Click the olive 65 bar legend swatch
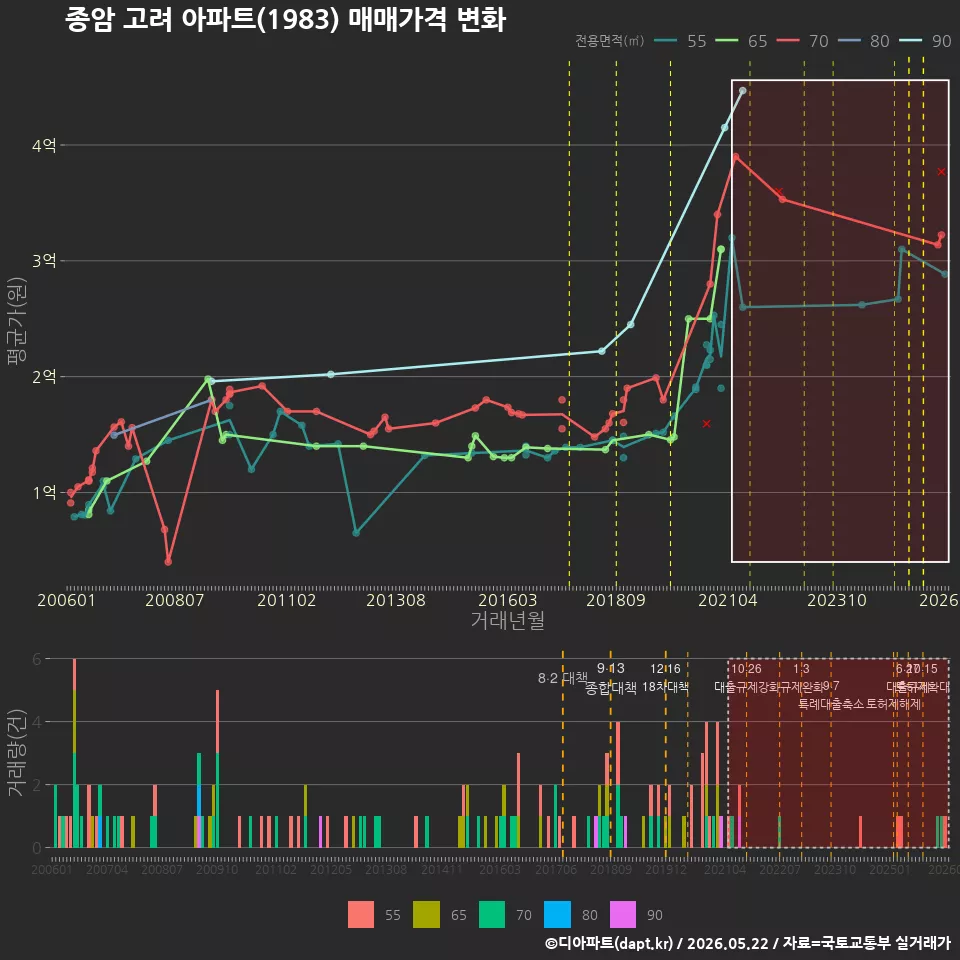 point(426,915)
